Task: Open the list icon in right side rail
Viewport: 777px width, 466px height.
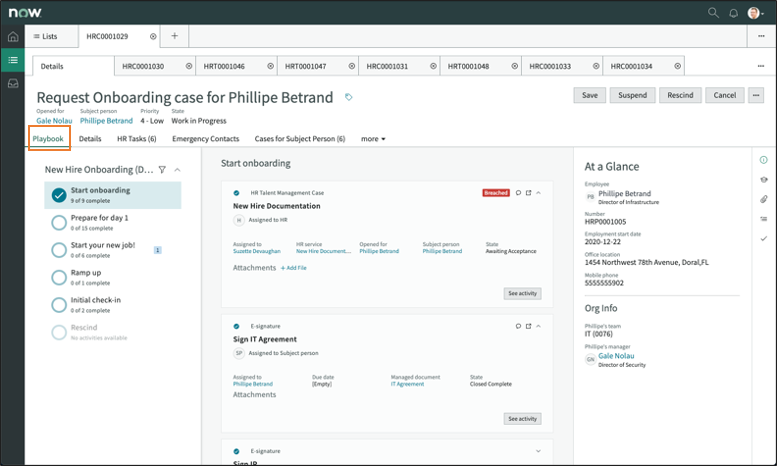Action: [764, 219]
